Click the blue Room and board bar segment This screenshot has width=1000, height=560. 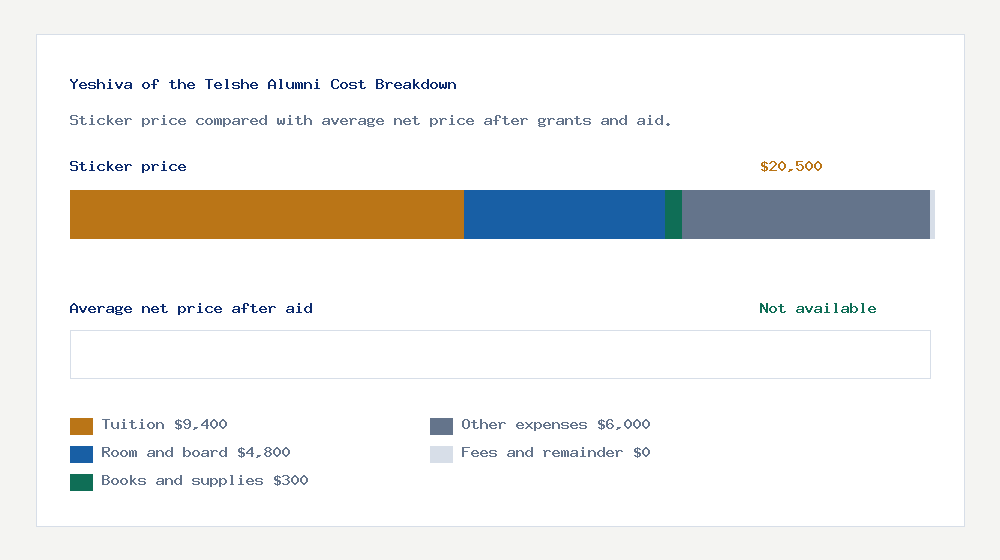point(564,214)
